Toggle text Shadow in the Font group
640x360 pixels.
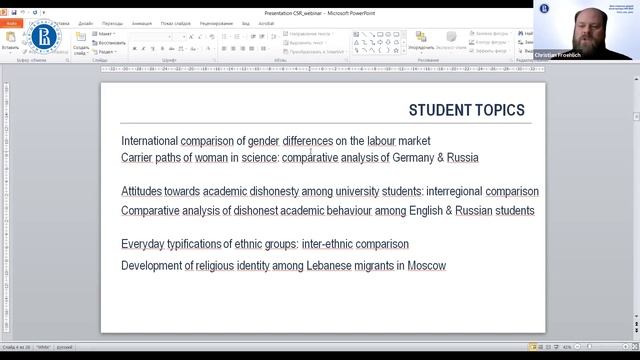162,49
